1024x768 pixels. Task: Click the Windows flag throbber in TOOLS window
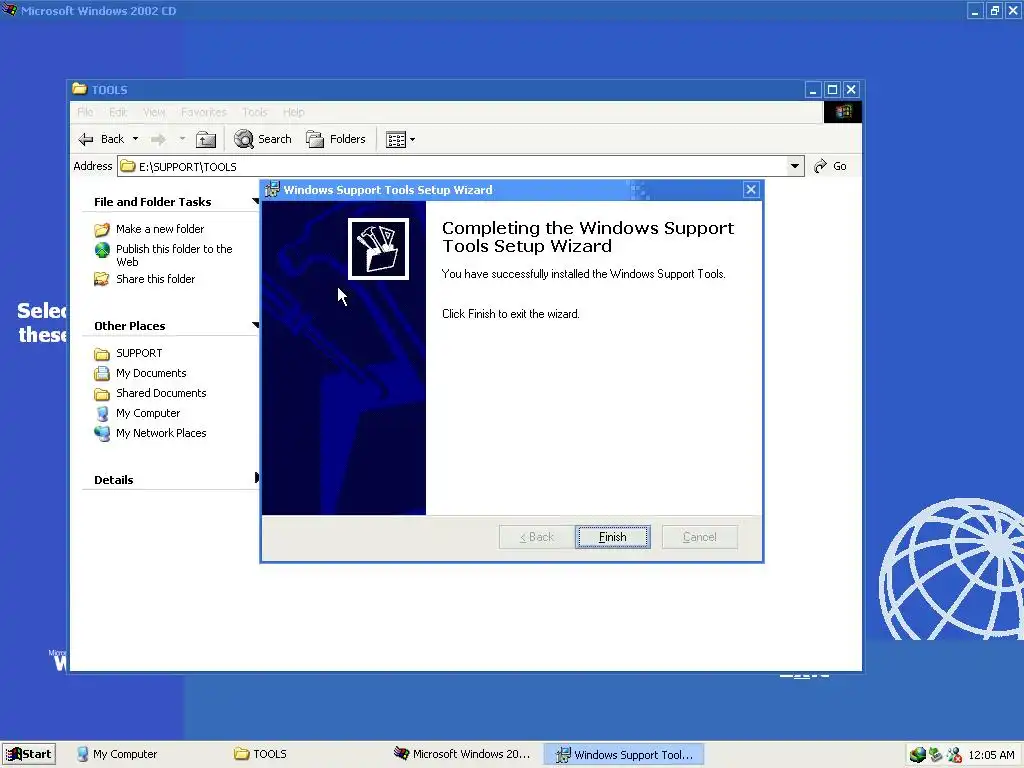[842, 112]
